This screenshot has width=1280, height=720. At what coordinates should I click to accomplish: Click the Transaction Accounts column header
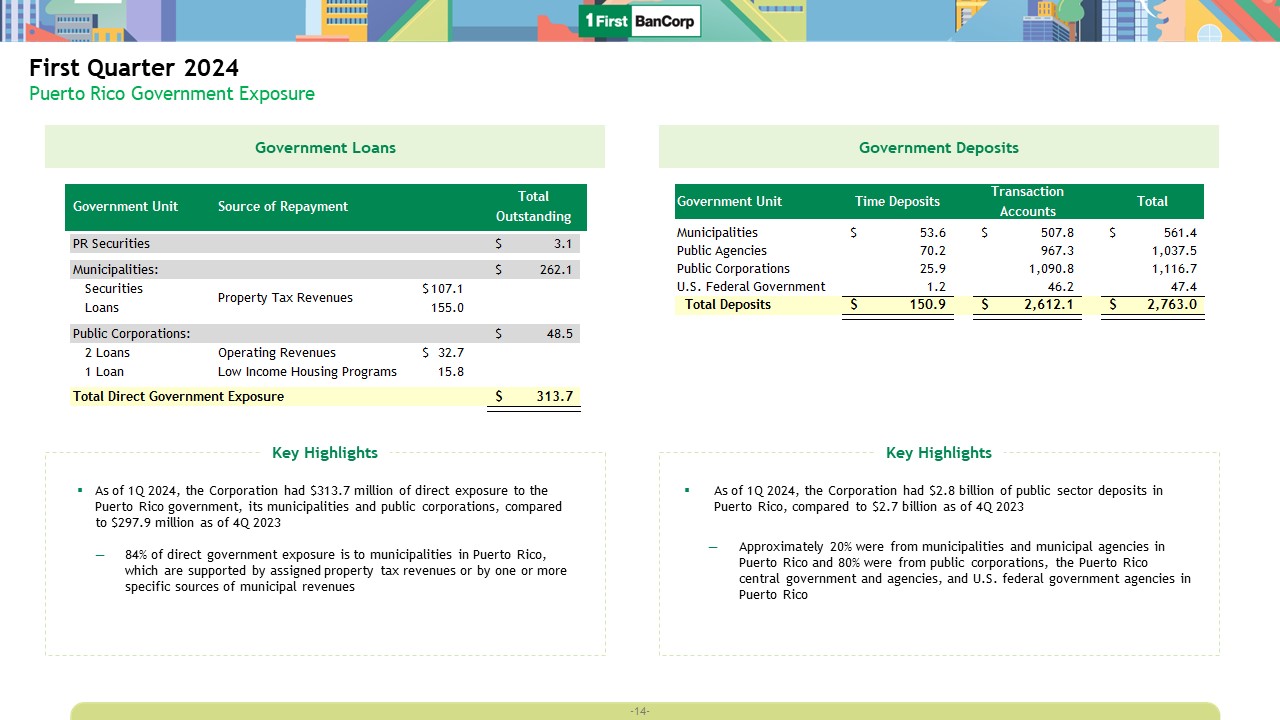pos(1027,201)
